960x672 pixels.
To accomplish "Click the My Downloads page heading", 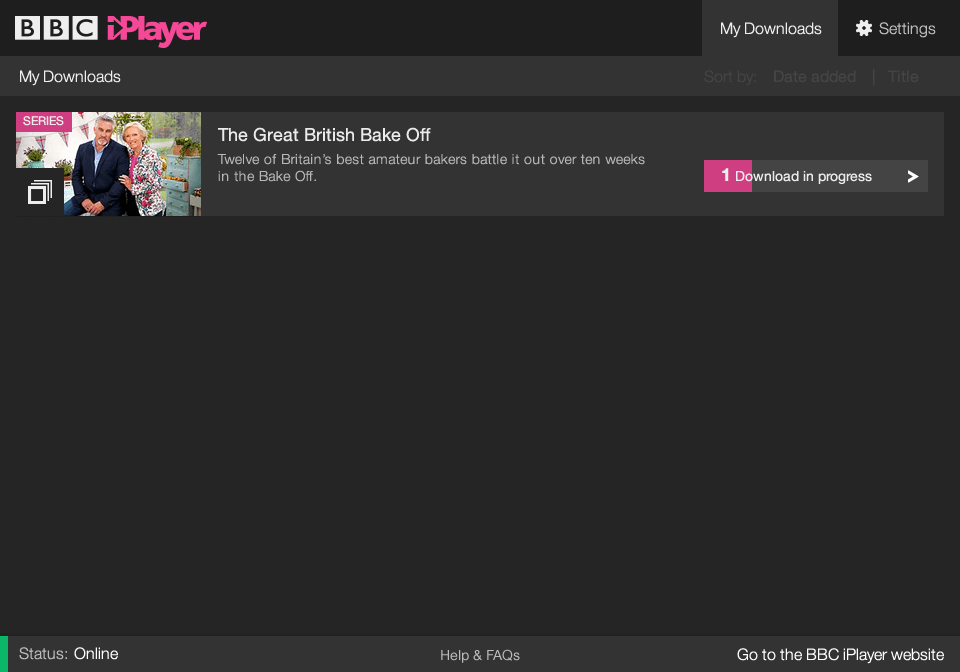I will (70, 77).
